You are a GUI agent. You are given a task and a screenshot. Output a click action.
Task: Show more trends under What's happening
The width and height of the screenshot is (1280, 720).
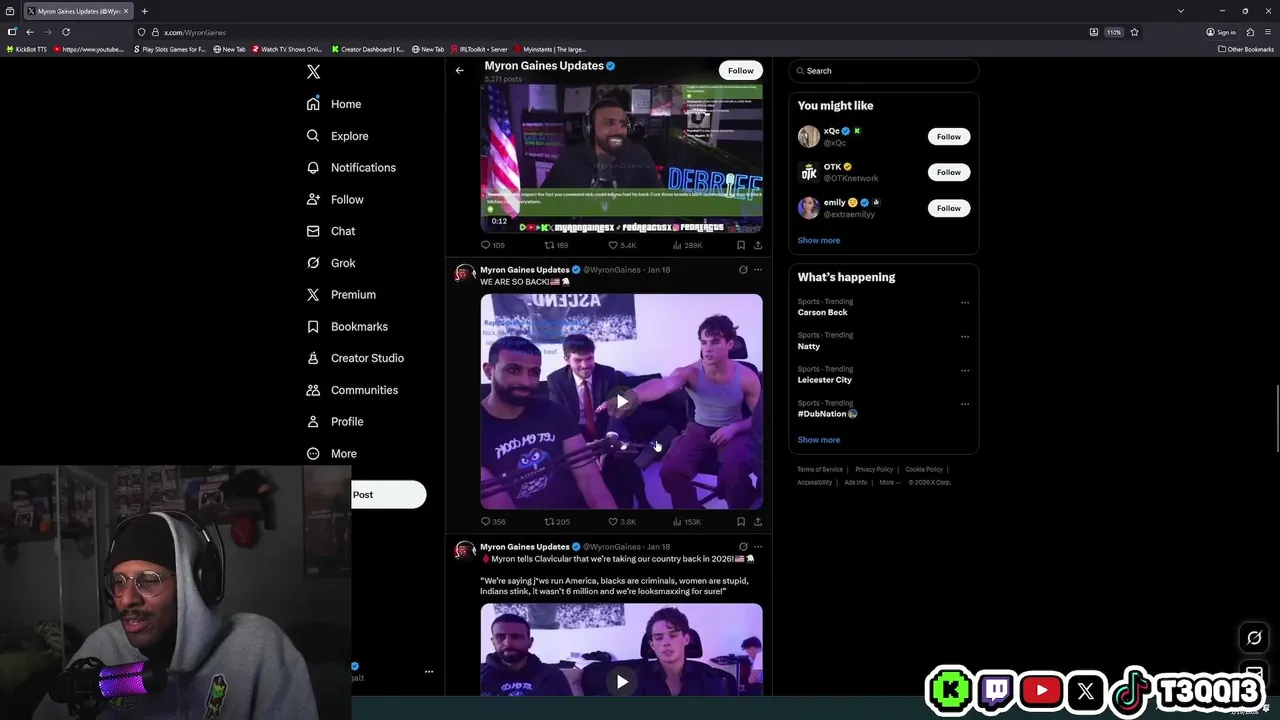[819, 440]
